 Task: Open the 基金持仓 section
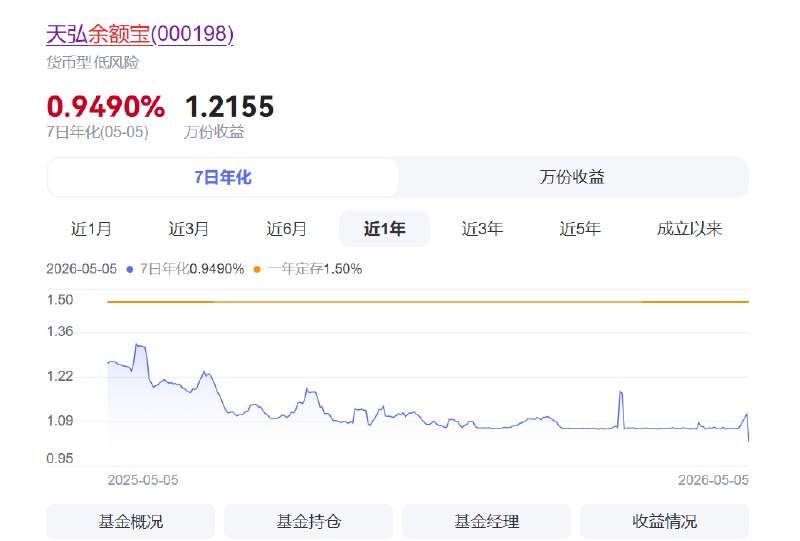point(309,522)
